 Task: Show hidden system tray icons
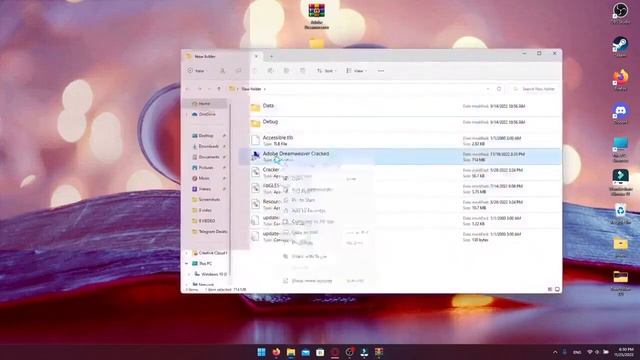(555, 352)
